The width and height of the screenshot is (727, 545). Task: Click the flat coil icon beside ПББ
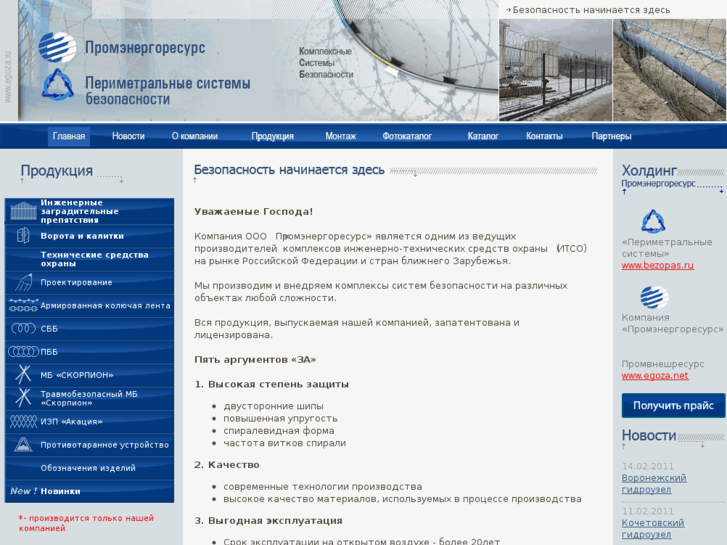tap(23, 352)
